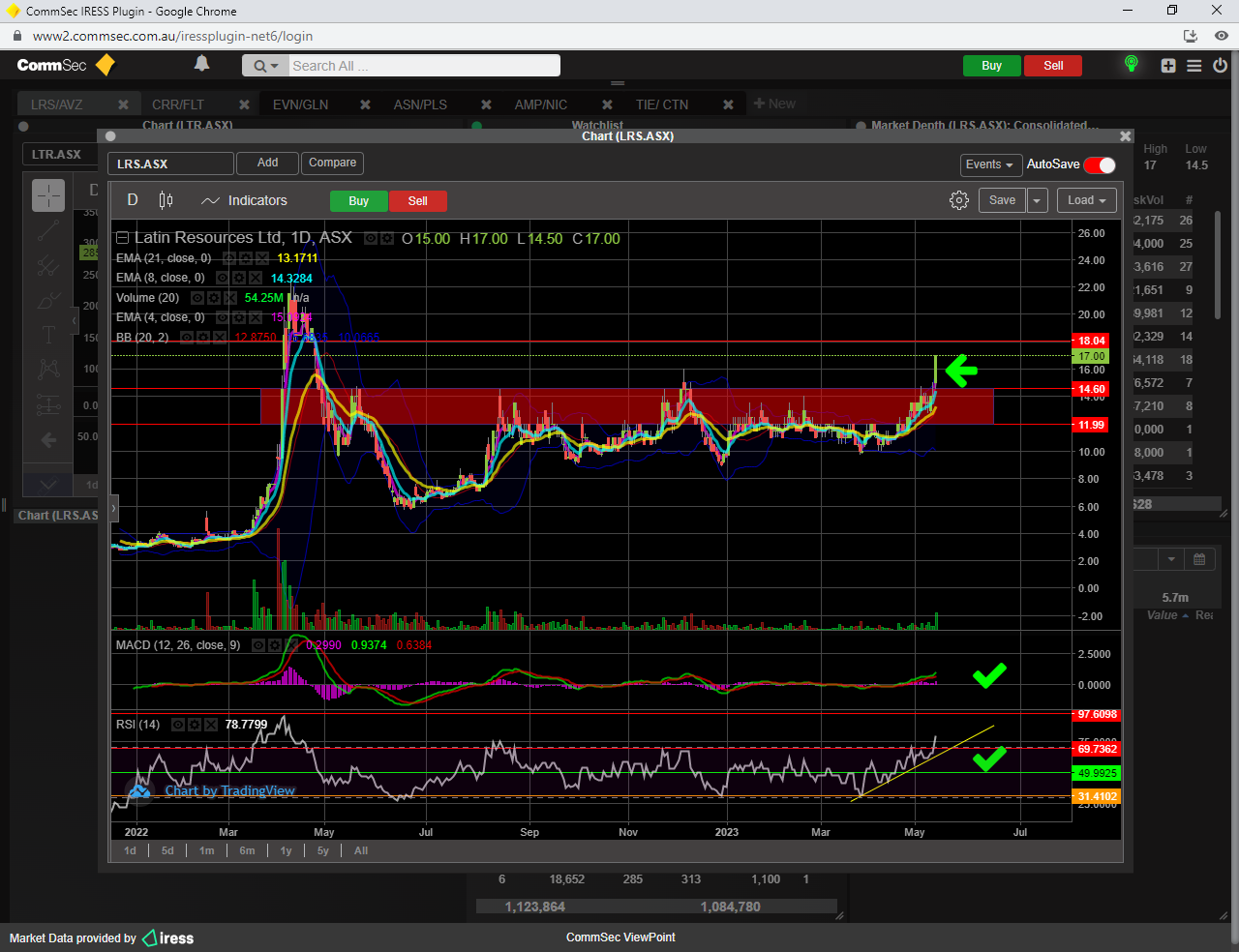Hide the Volume (20) indicator via eye icon
Viewport: 1239px width, 952px height.
[197, 298]
